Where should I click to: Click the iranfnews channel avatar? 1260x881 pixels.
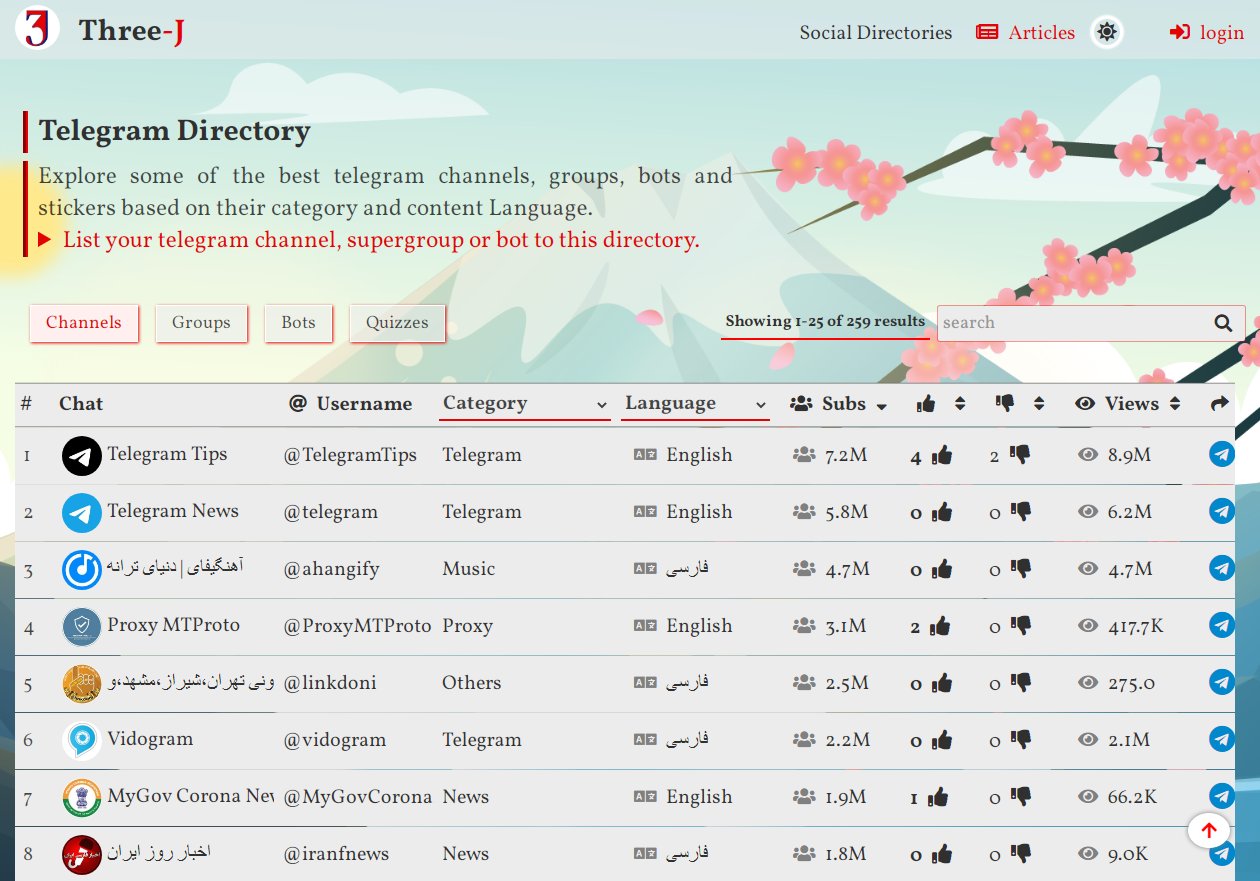coord(82,855)
